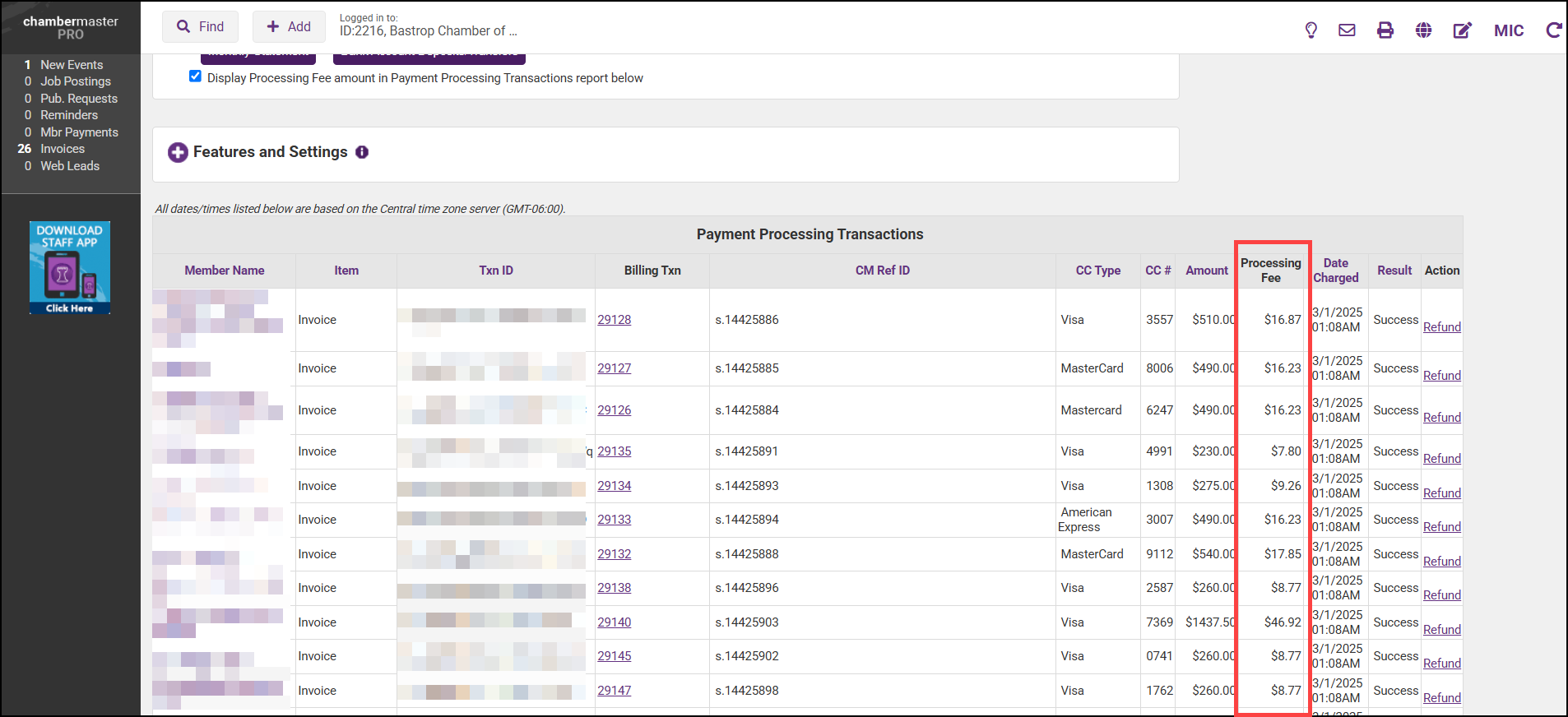1568x717 pixels.
Task: Click the Download Staff App banner
Action: tap(70, 267)
